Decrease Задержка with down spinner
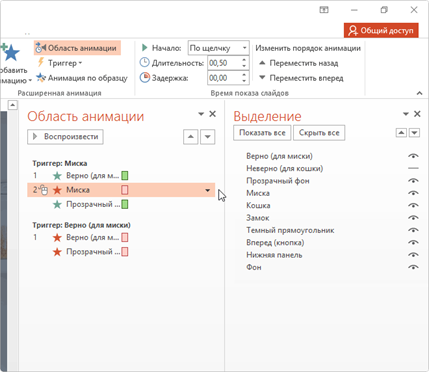Viewport: 429px width, 372px height. coord(244,81)
